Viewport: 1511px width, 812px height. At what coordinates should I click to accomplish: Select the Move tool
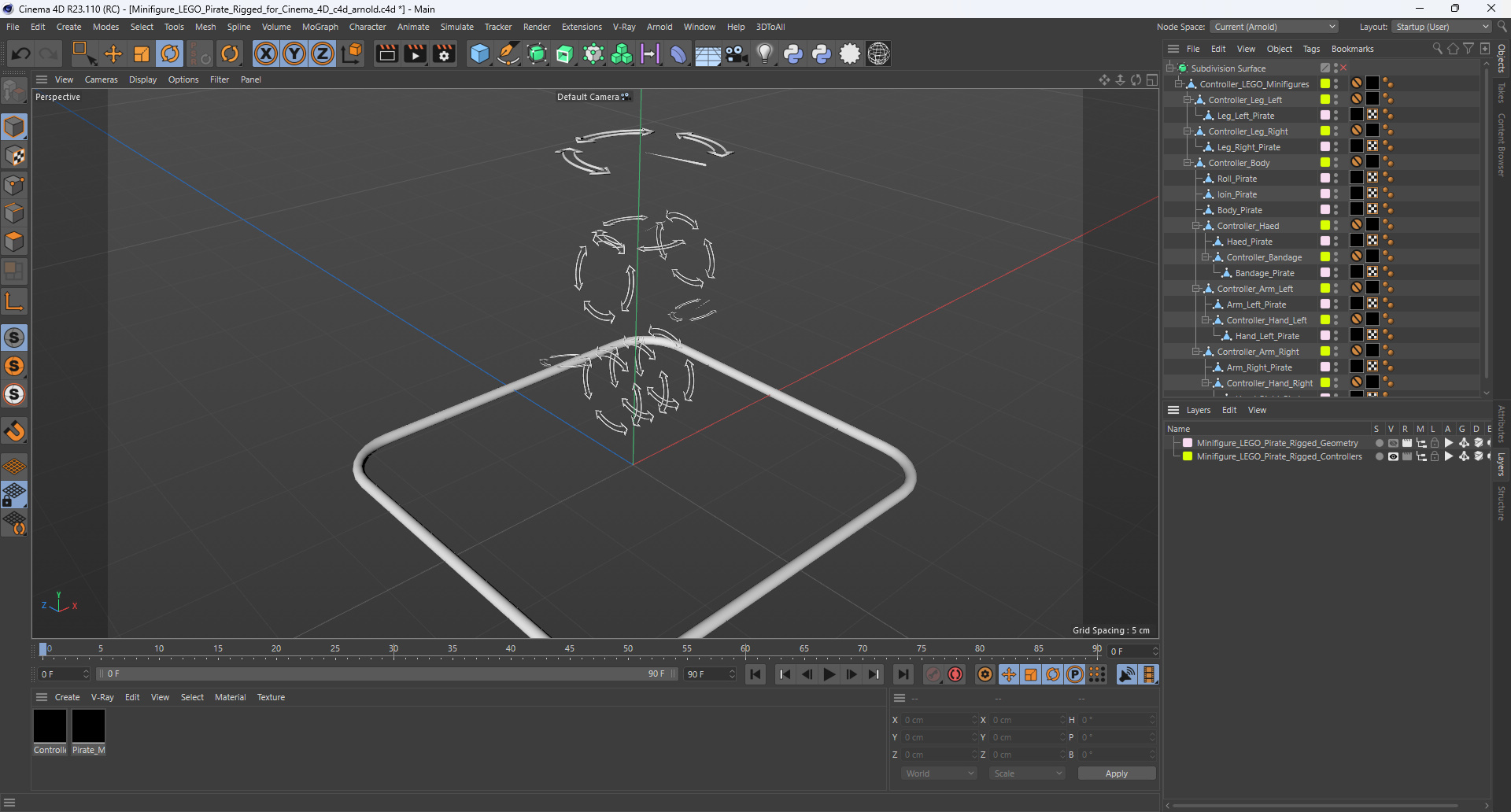[x=113, y=54]
